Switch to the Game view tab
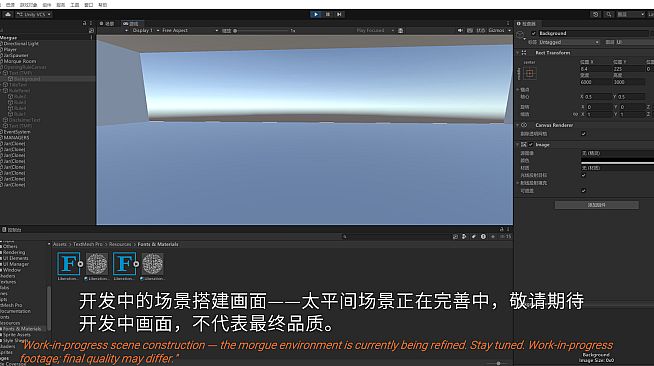Screen dimensions: 654x366 click(x=131, y=24)
